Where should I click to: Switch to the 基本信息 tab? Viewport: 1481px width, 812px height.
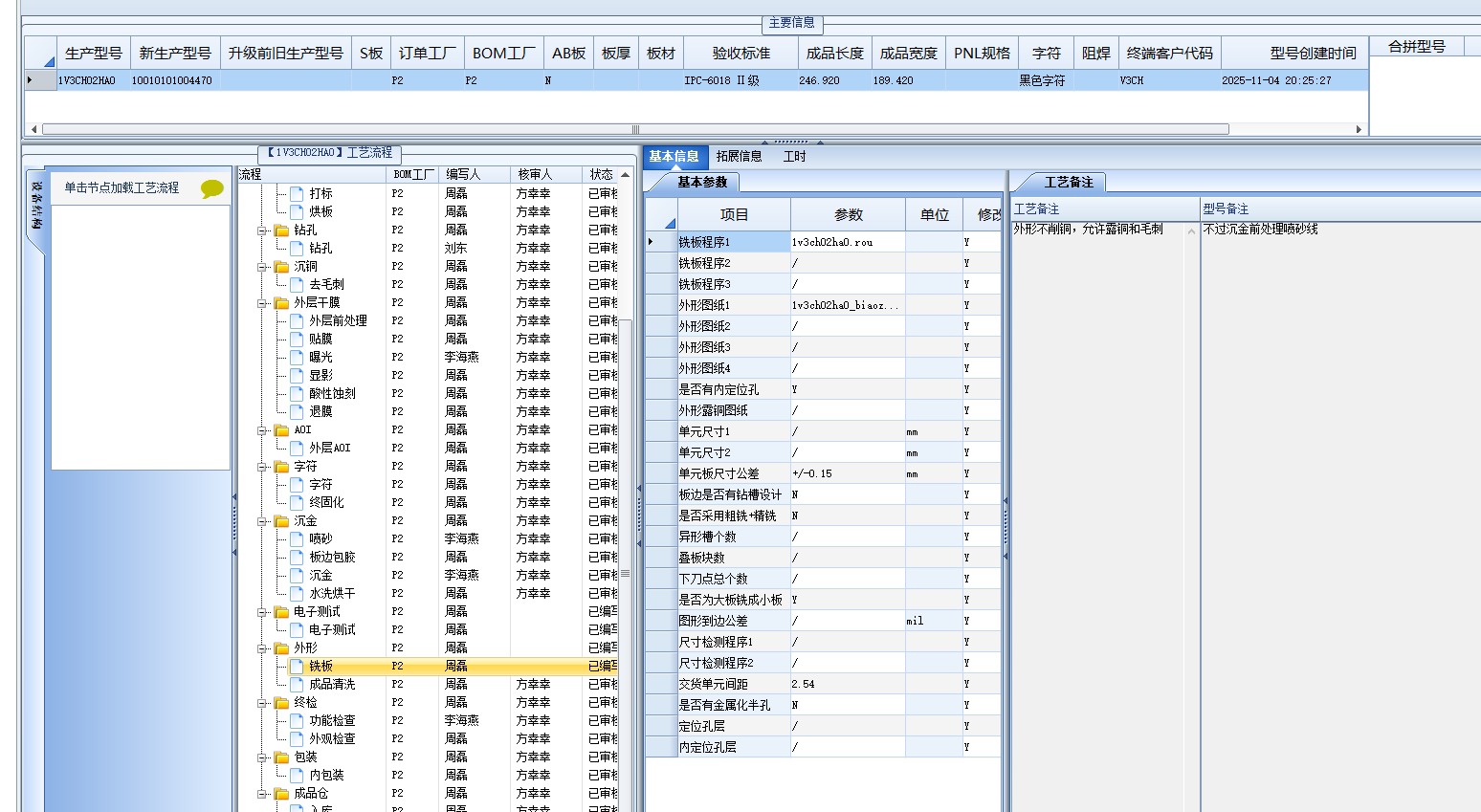point(674,157)
